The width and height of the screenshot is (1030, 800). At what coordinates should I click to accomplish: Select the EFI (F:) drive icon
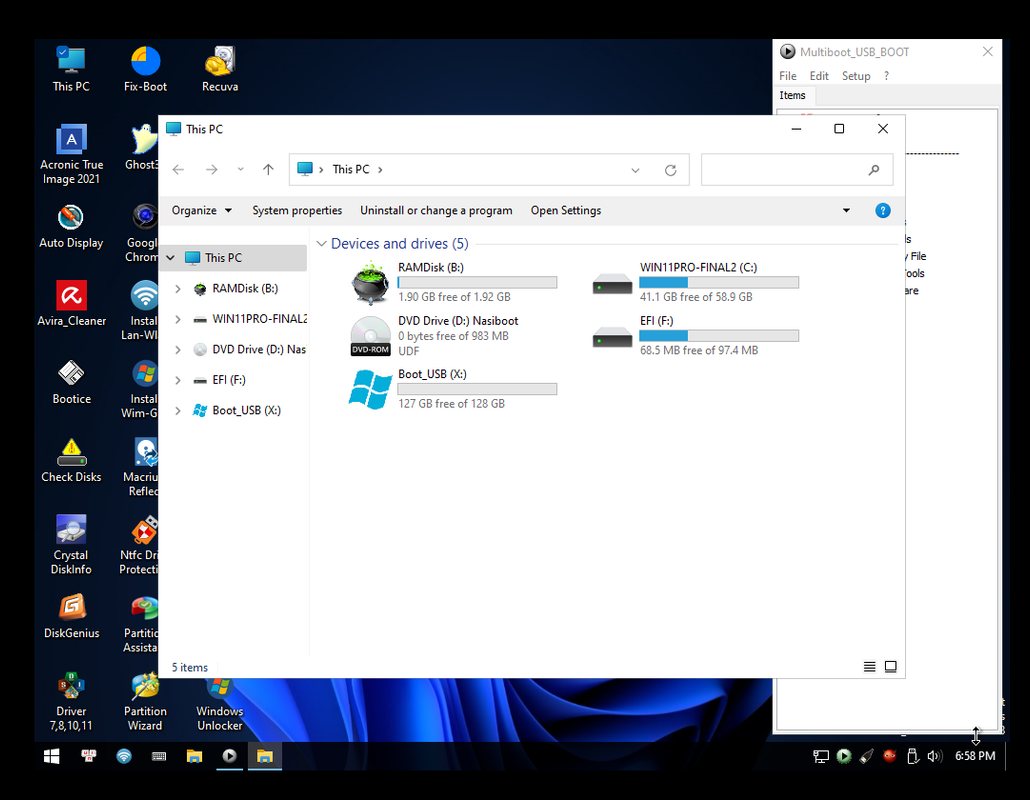point(612,338)
